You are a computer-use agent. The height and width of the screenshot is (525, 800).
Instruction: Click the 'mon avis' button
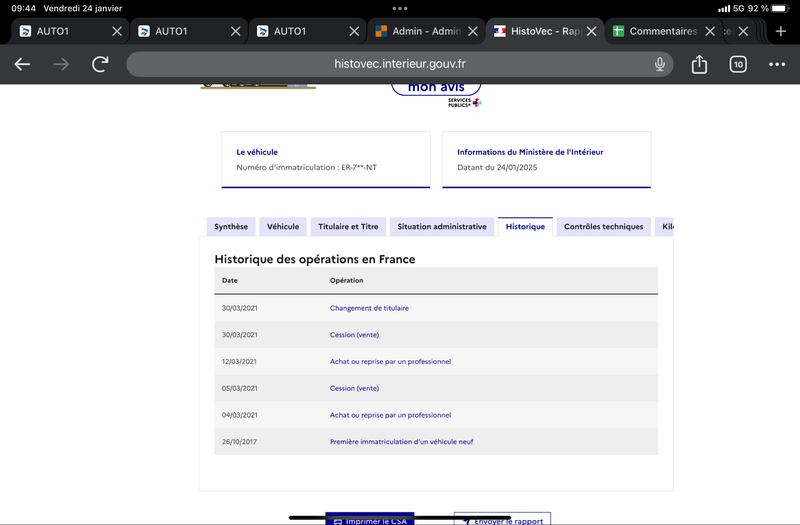click(x=436, y=88)
